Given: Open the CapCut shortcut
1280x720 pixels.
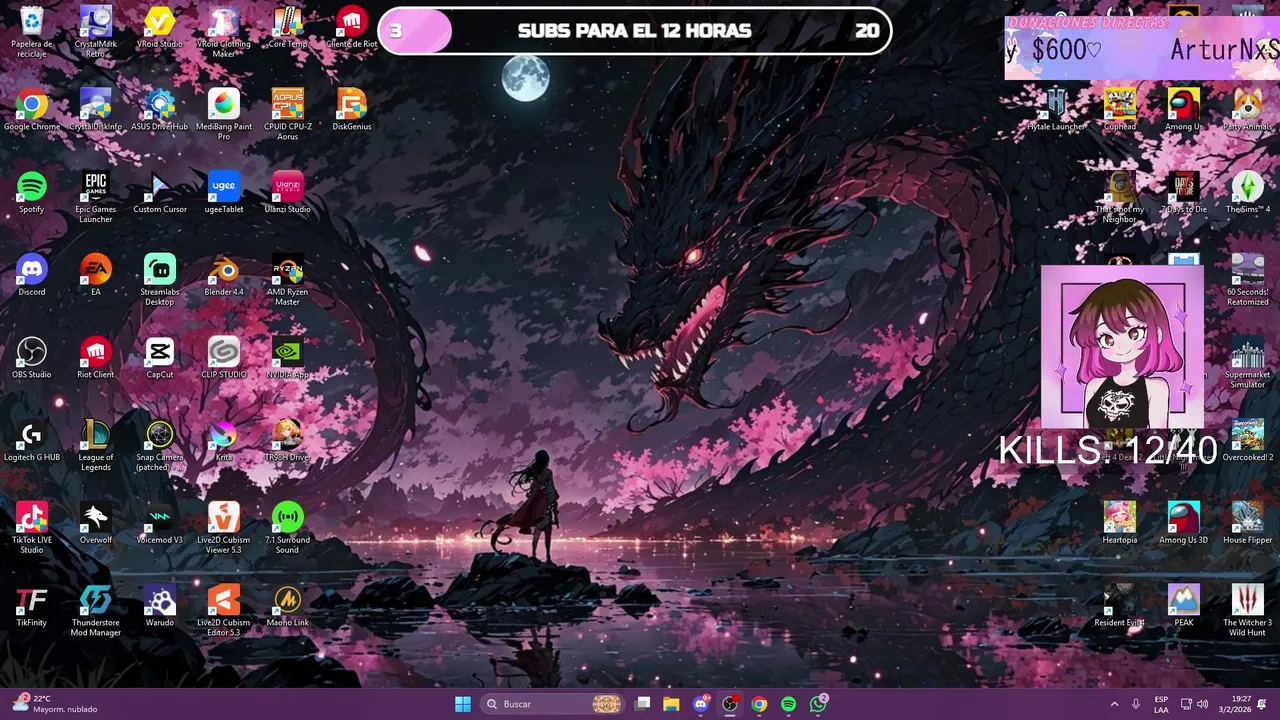Looking at the screenshot, I should 160,352.
